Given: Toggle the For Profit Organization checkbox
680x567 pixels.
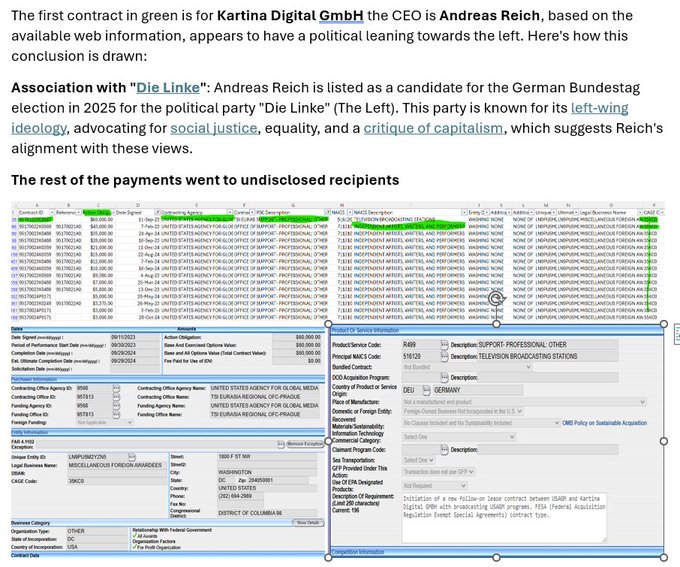Looking at the screenshot, I should pyautogui.click(x=136, y=548).
